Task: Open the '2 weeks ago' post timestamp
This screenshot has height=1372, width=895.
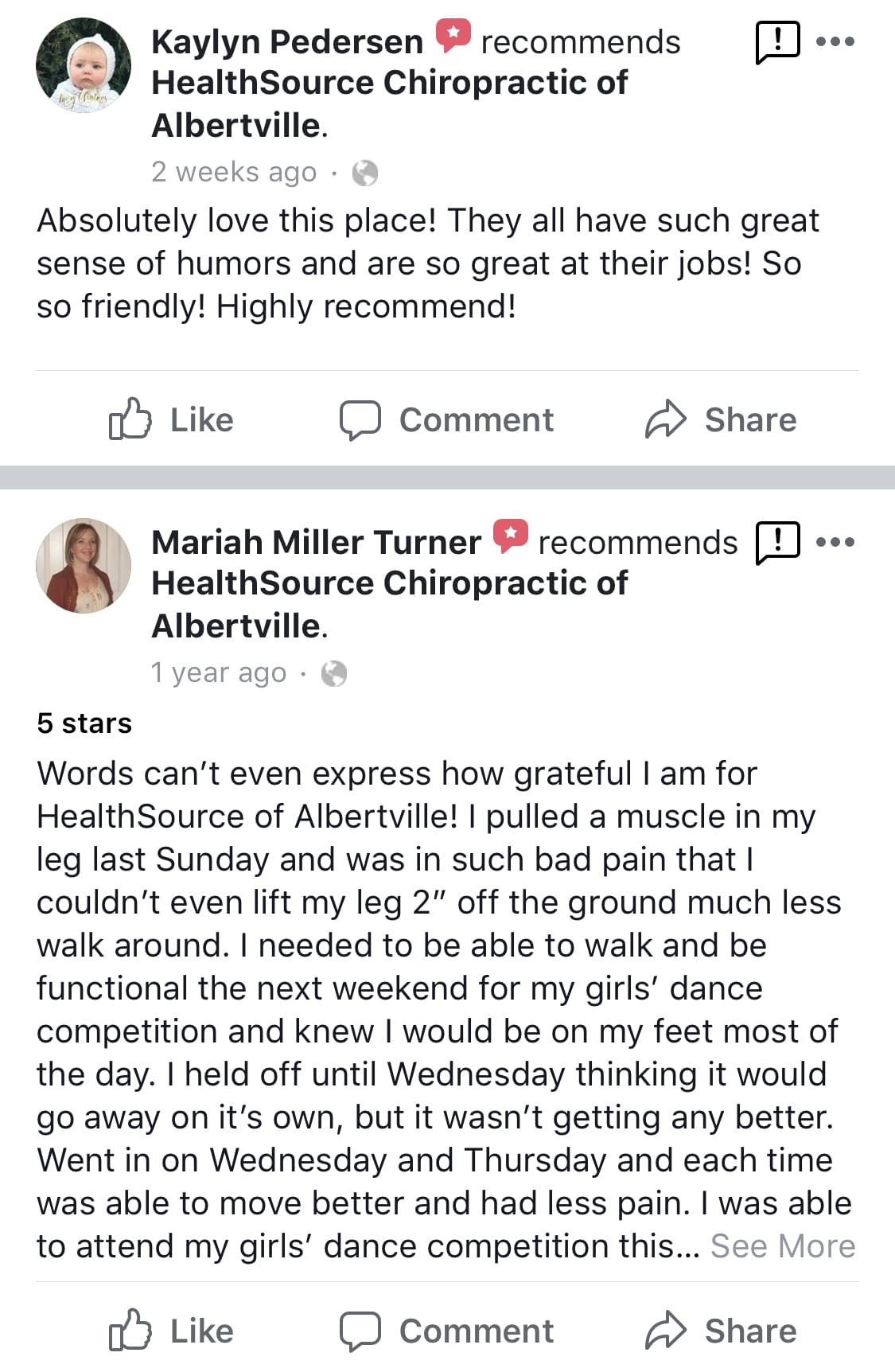Action: [234, 172]
